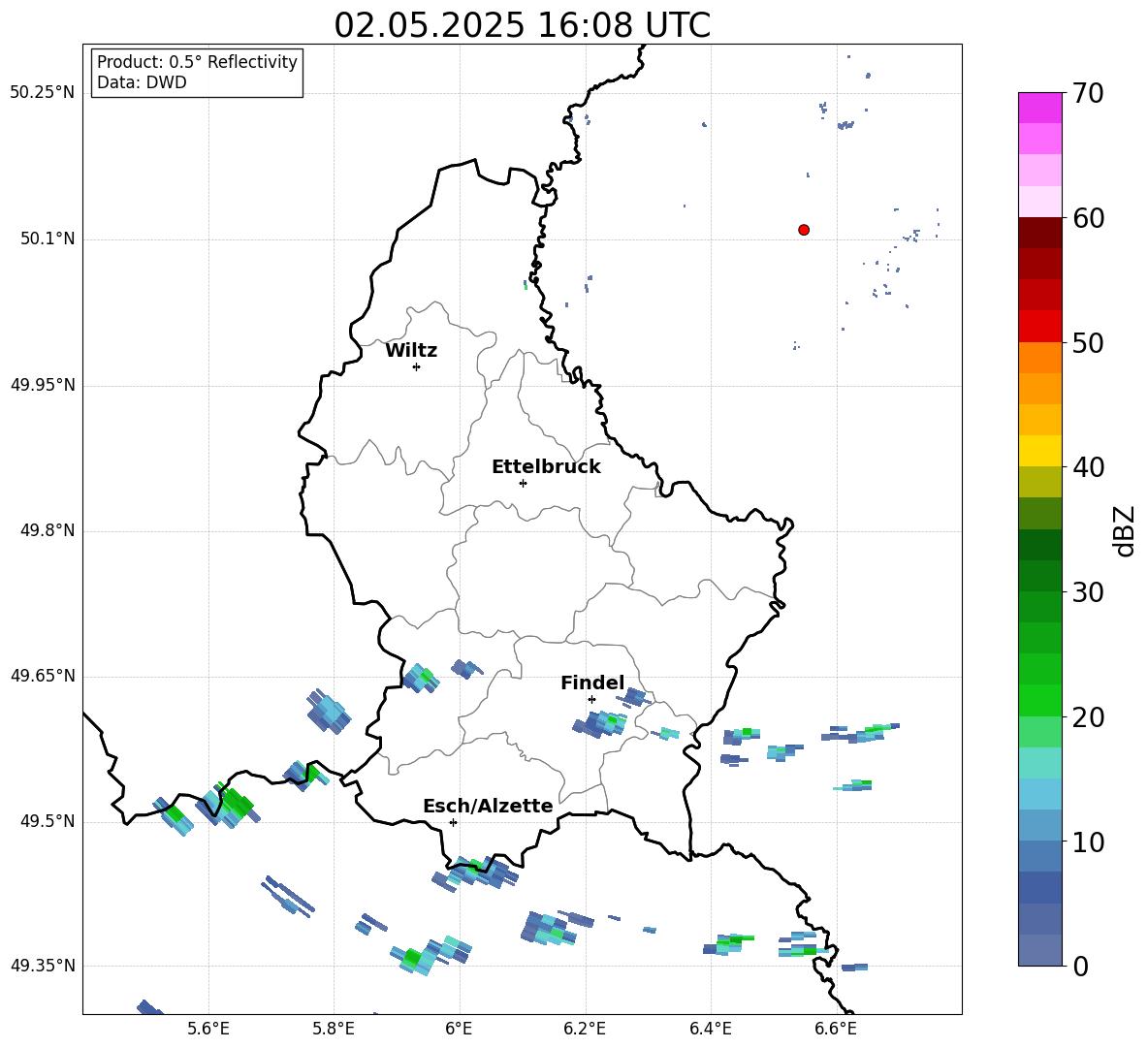This screenshot has width=1148, height=1048.
Task: Click the cross marker below Wiltz
Action: click(x=417, y=367)
